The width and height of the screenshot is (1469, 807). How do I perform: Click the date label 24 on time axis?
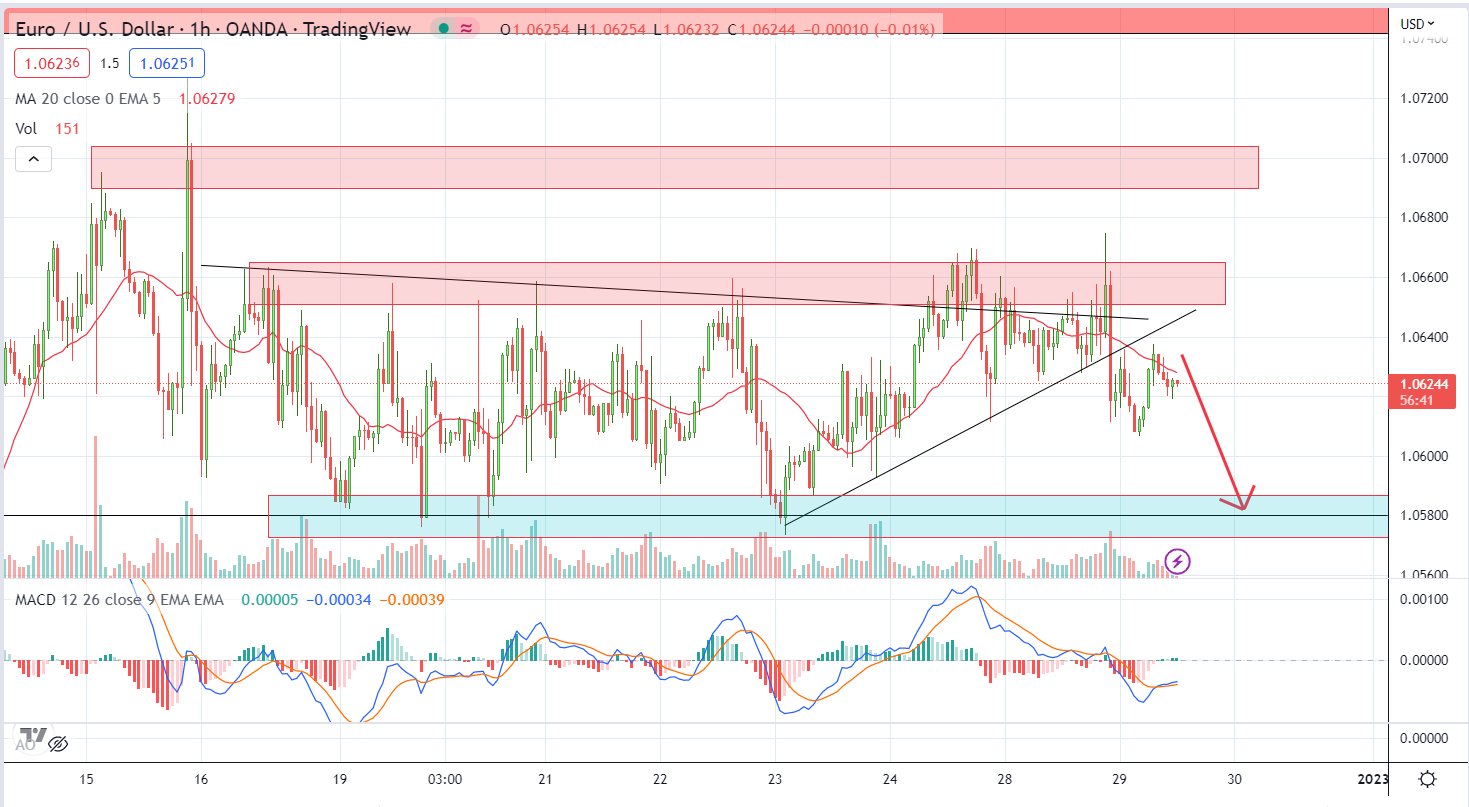[890, 778]
